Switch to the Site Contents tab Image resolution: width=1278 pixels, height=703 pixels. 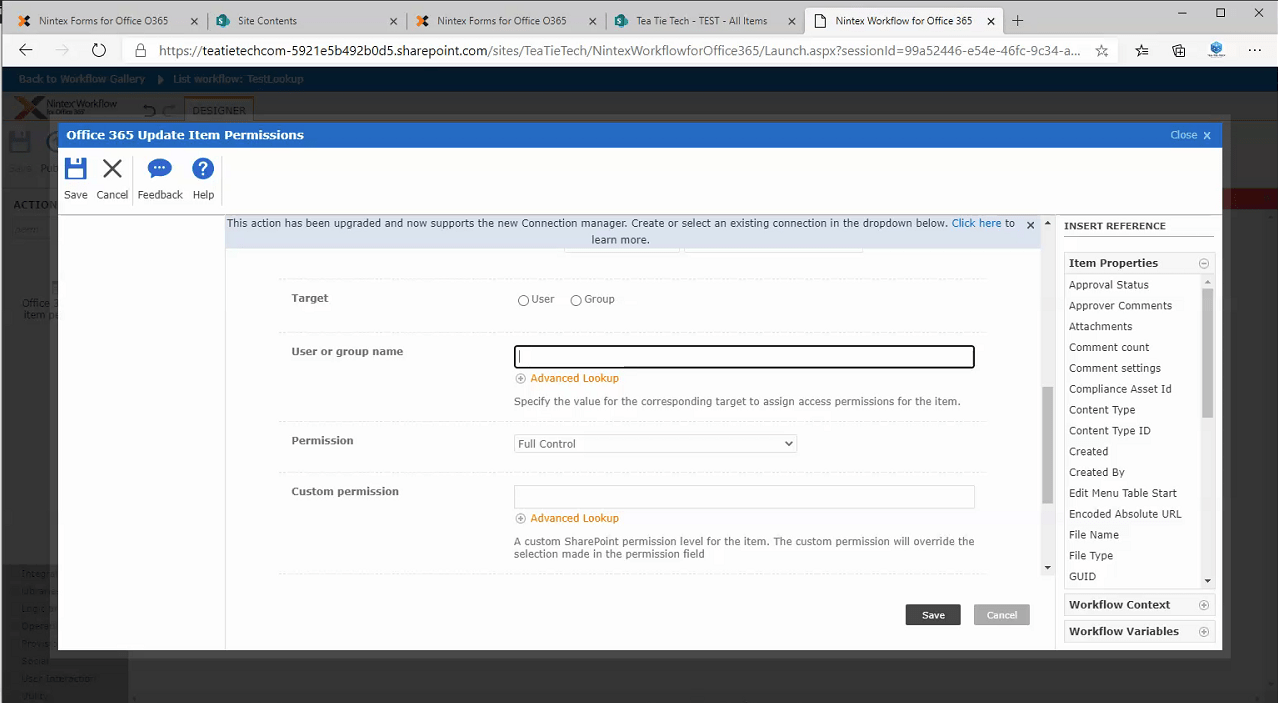305,20
